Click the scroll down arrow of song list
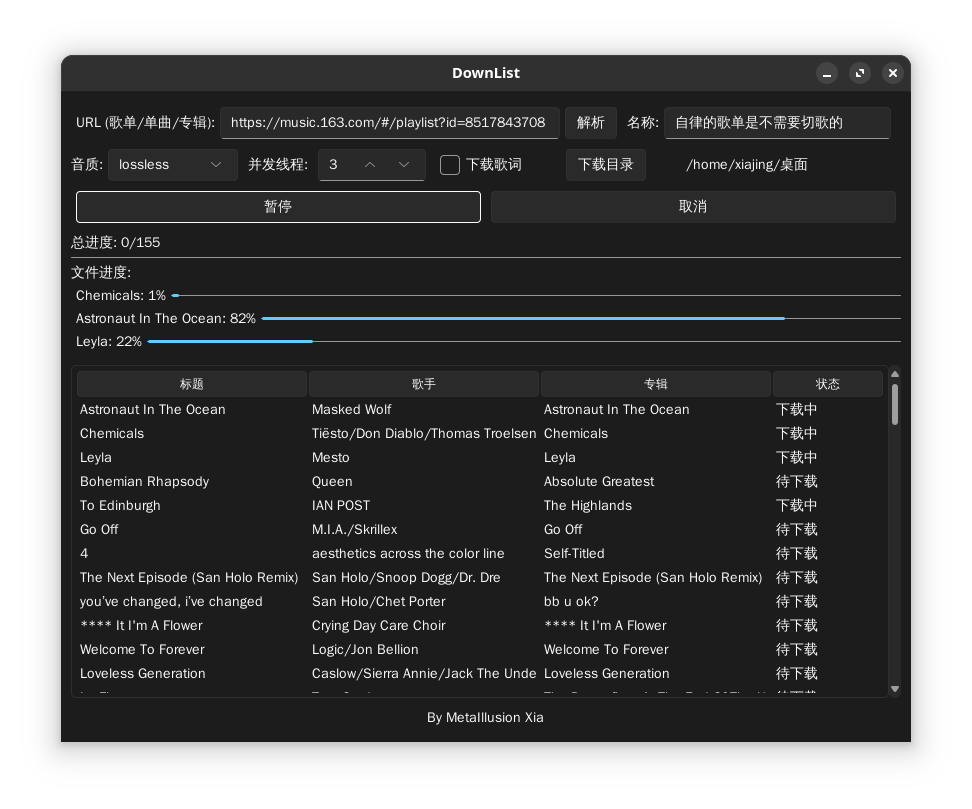The height and width of the screenshot is (809, 972). [x=894, y=688]
